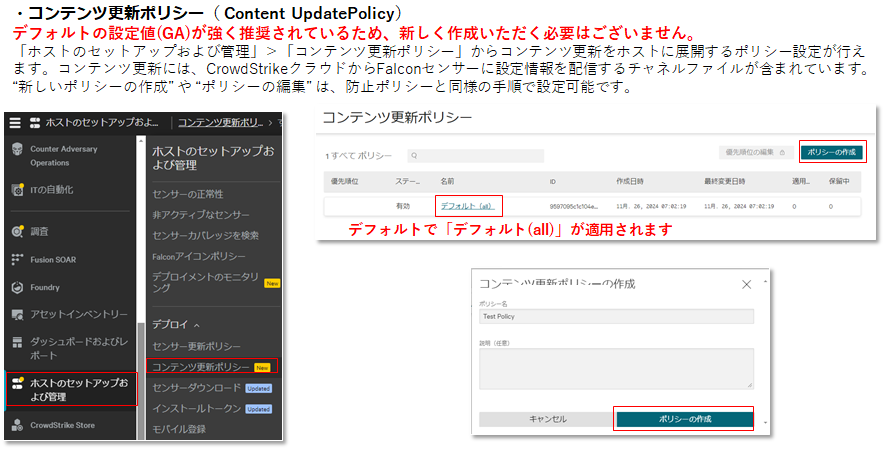
Task: Click ポリシーの作成 button above the table
Action: (832, 151)
